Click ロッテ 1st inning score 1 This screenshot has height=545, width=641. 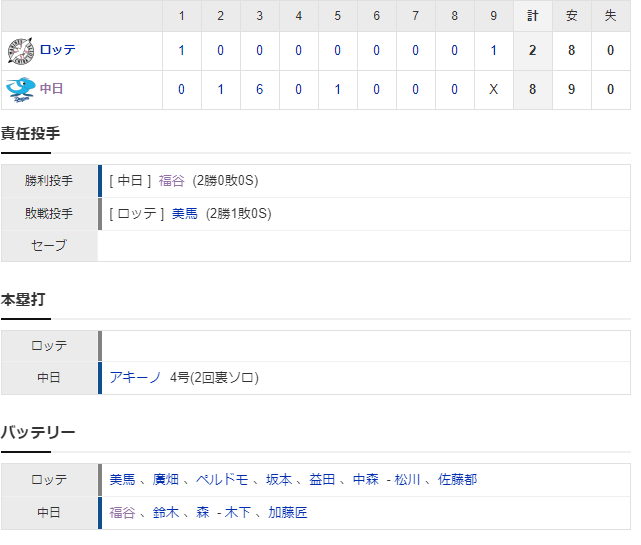click(182, 51)
